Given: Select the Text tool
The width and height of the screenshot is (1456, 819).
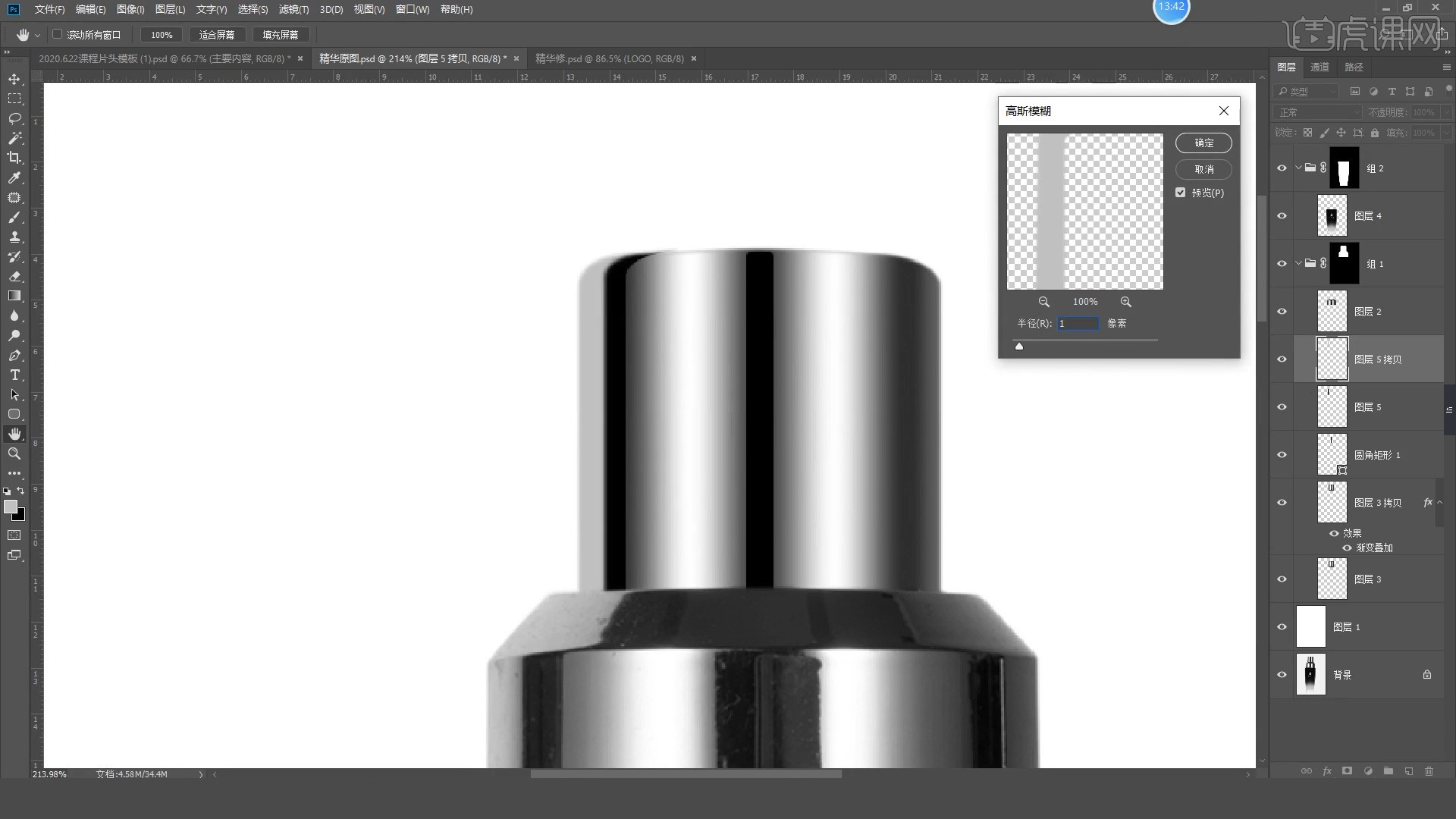Looking at the screenshot, I should click(x=14, y=375).
